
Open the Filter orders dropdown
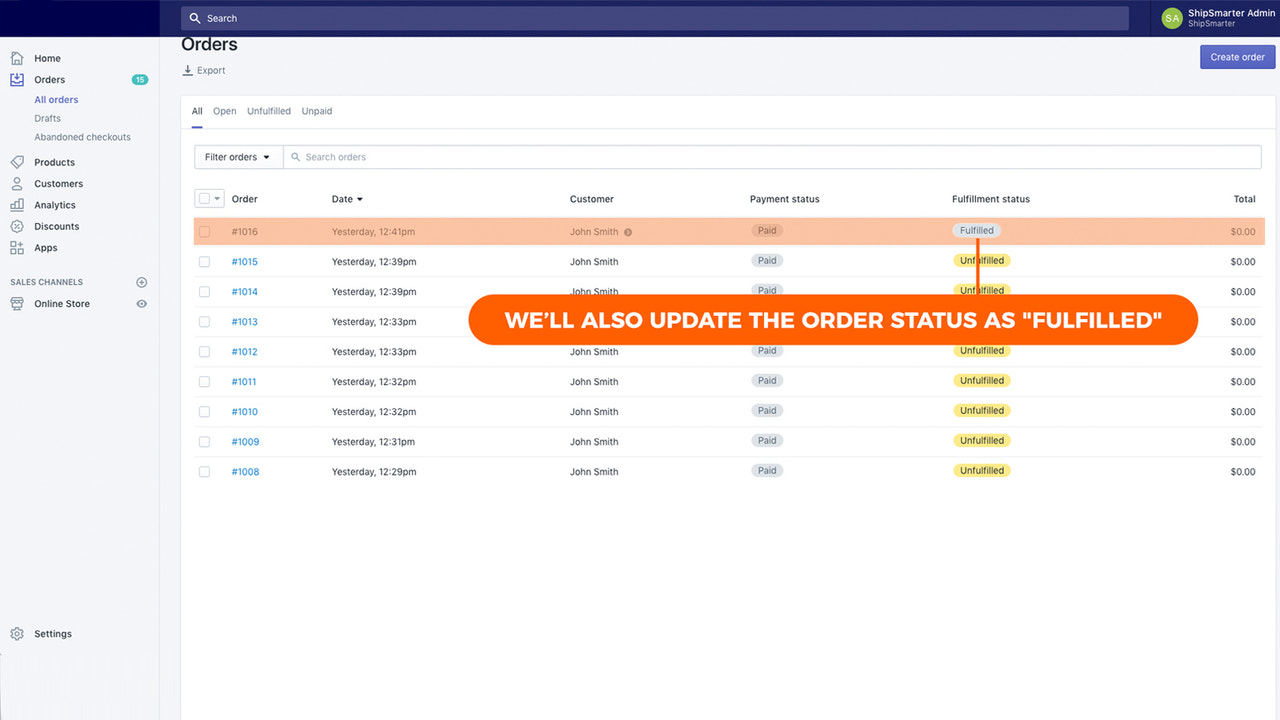[x=237, y=157]
